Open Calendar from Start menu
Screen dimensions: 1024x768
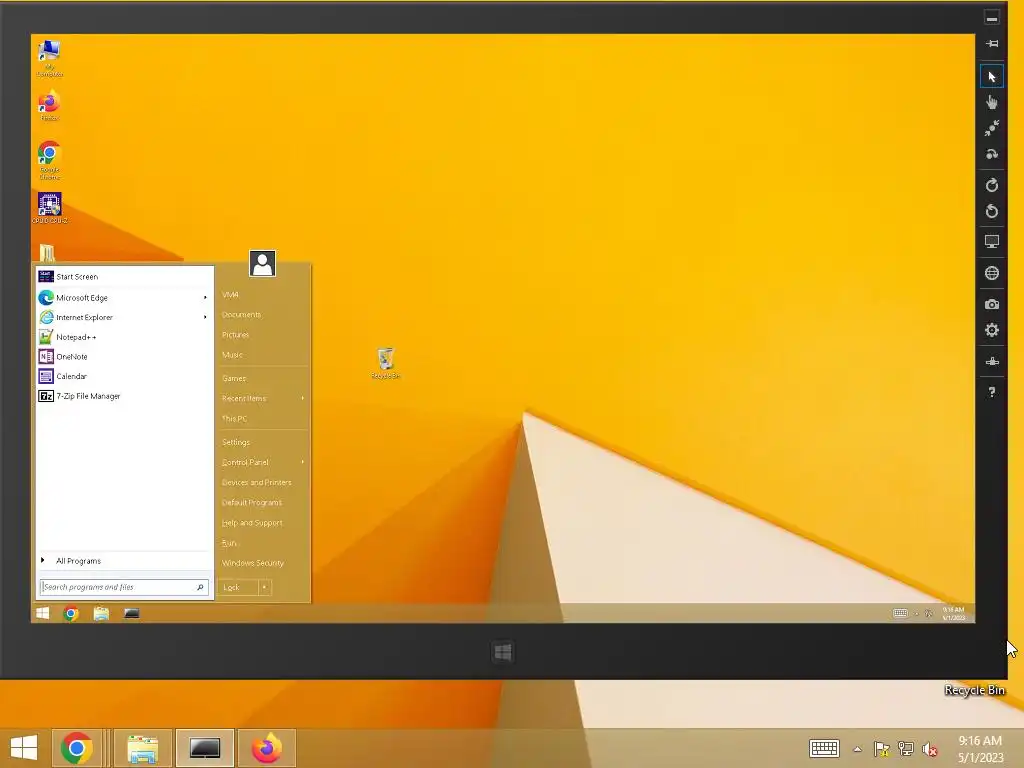pos(125,376)
